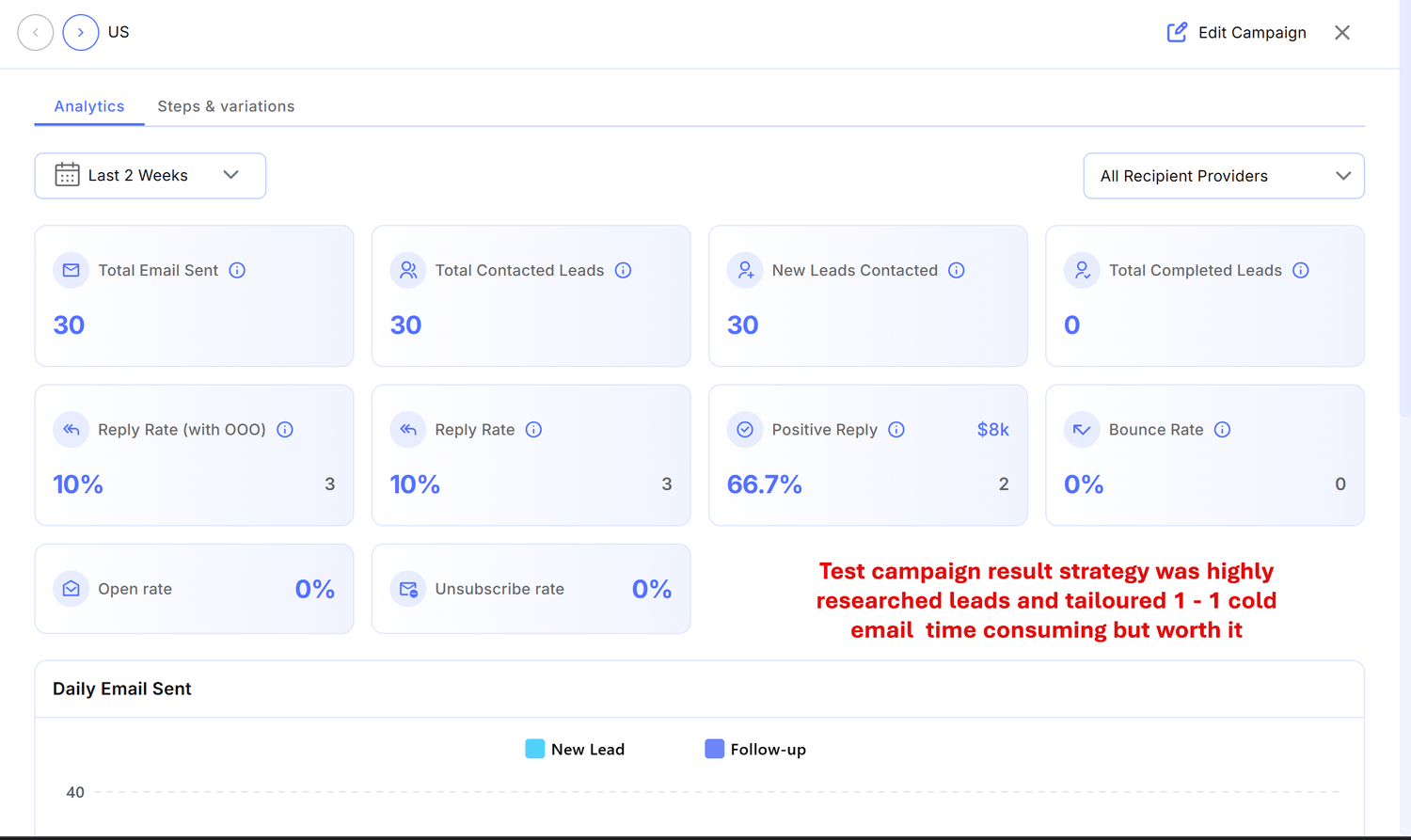Click info icon next to Reply Rate (with OOO)
This screenshot has height=840, width=1411.
click(x=285, y=430)
